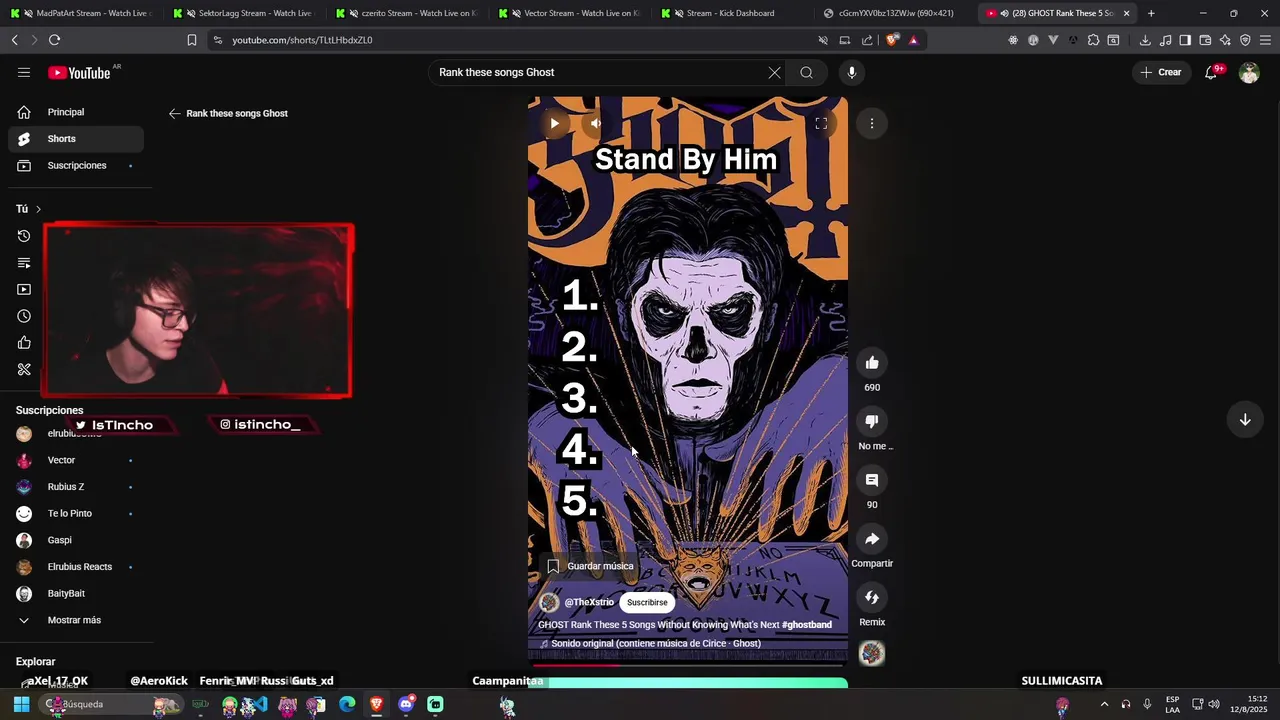Go to next Short with down arrow
Screen dimensions: 1280x720
[x=1245, y=420]
